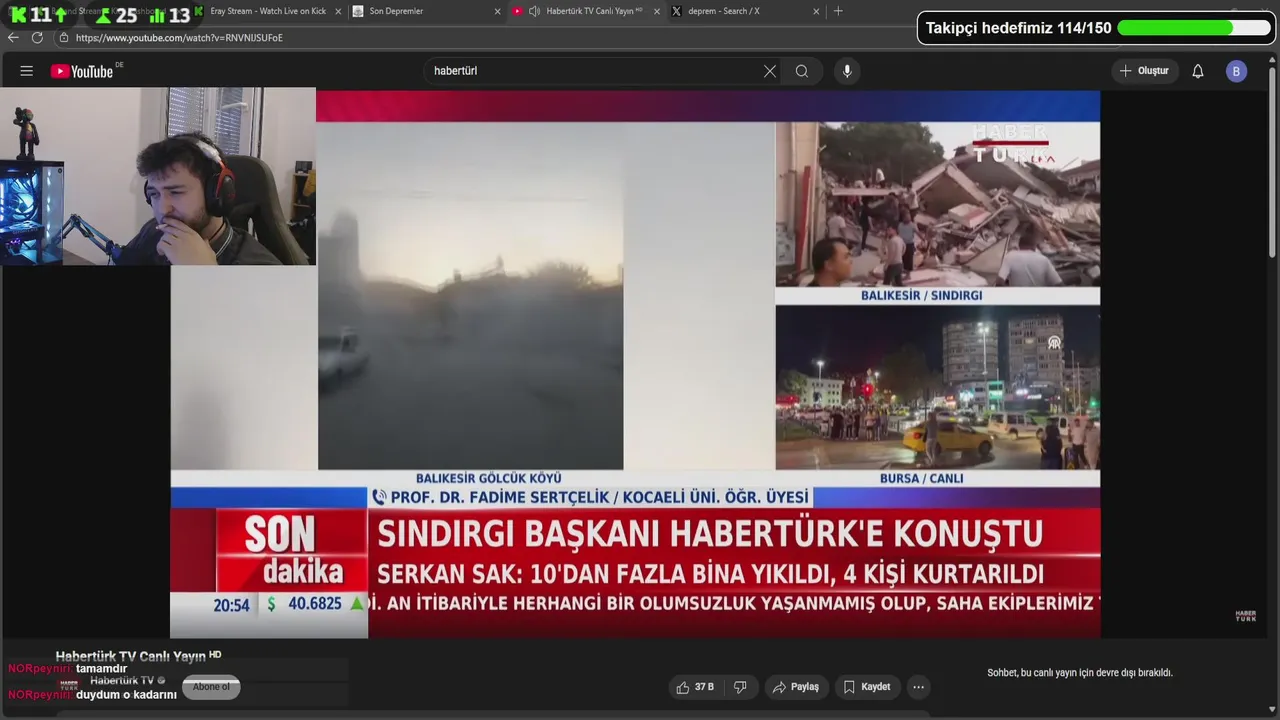
Task: Open the YouTube hamburger guide menu
Action: coord(27,71)
